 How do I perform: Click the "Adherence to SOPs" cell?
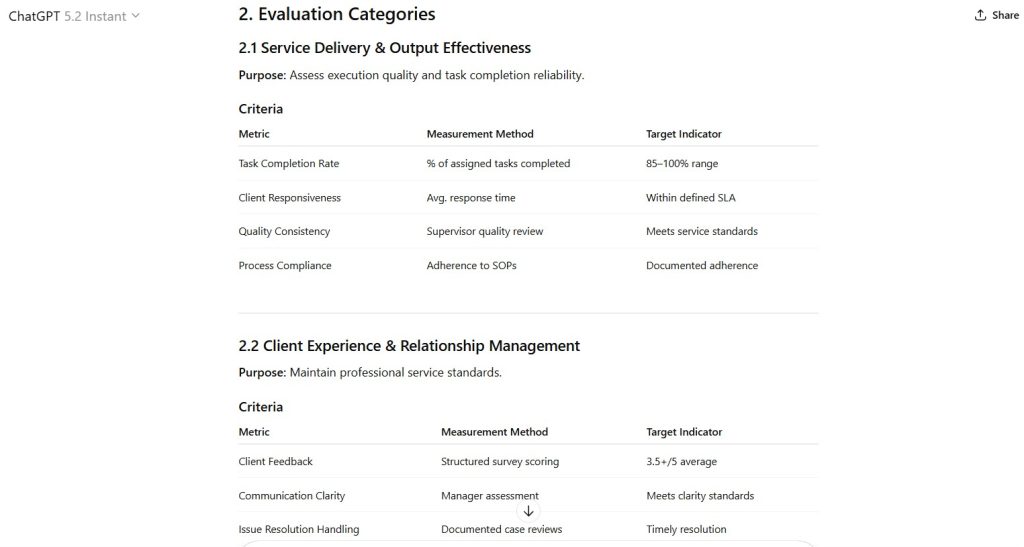pyautogui.click(x=472, y=266)
